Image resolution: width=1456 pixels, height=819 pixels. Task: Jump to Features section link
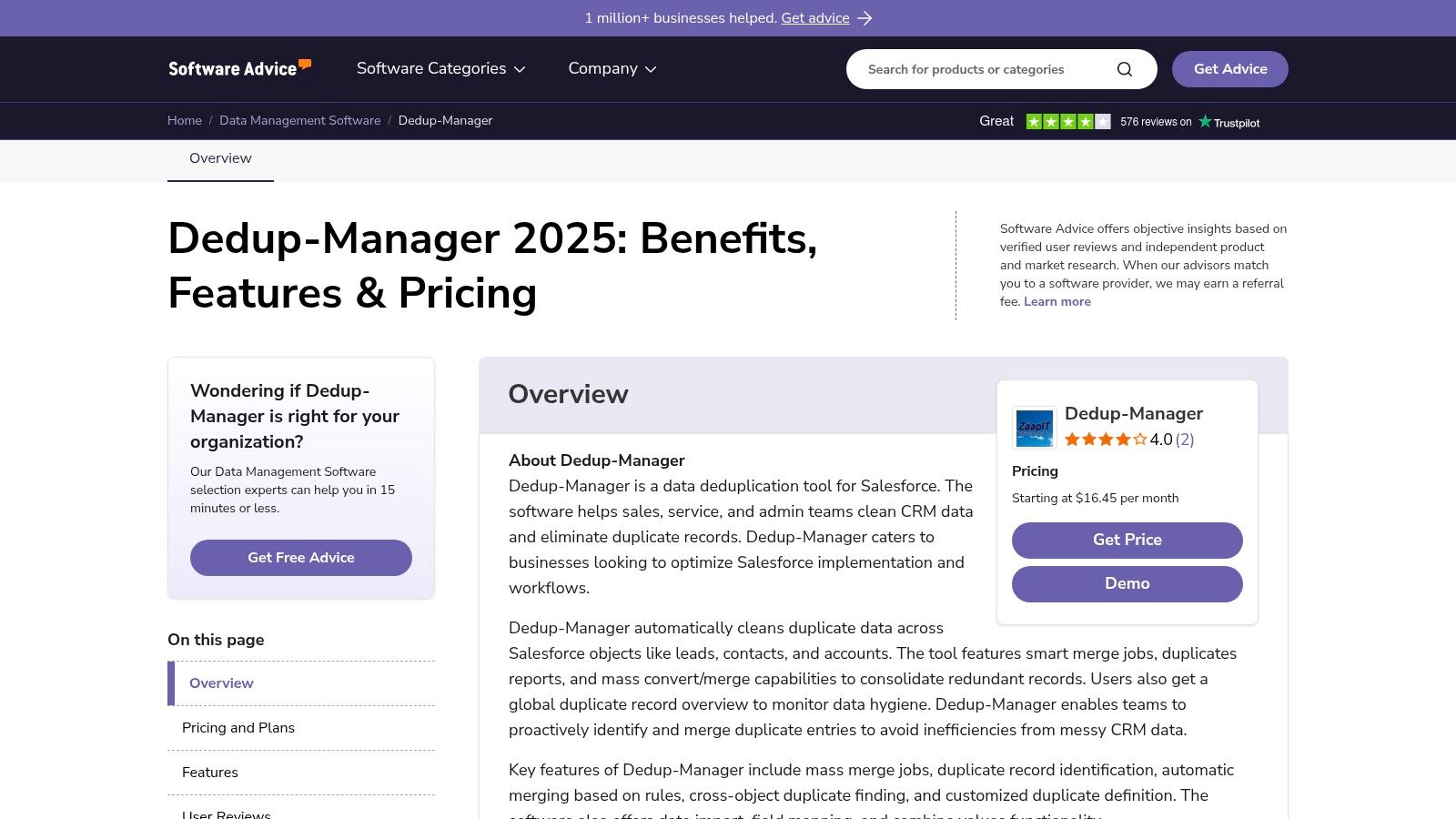click(210, 773)
